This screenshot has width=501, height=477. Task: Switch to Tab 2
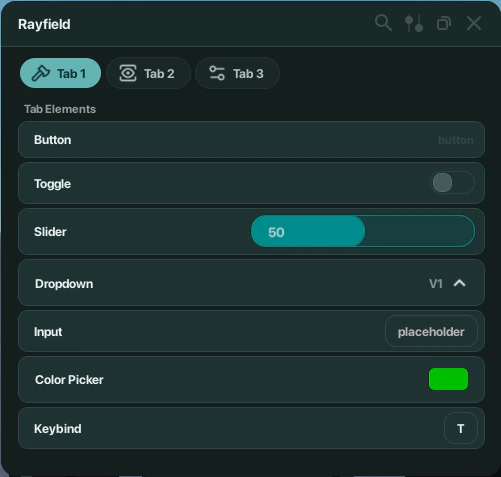pos(148,73)
